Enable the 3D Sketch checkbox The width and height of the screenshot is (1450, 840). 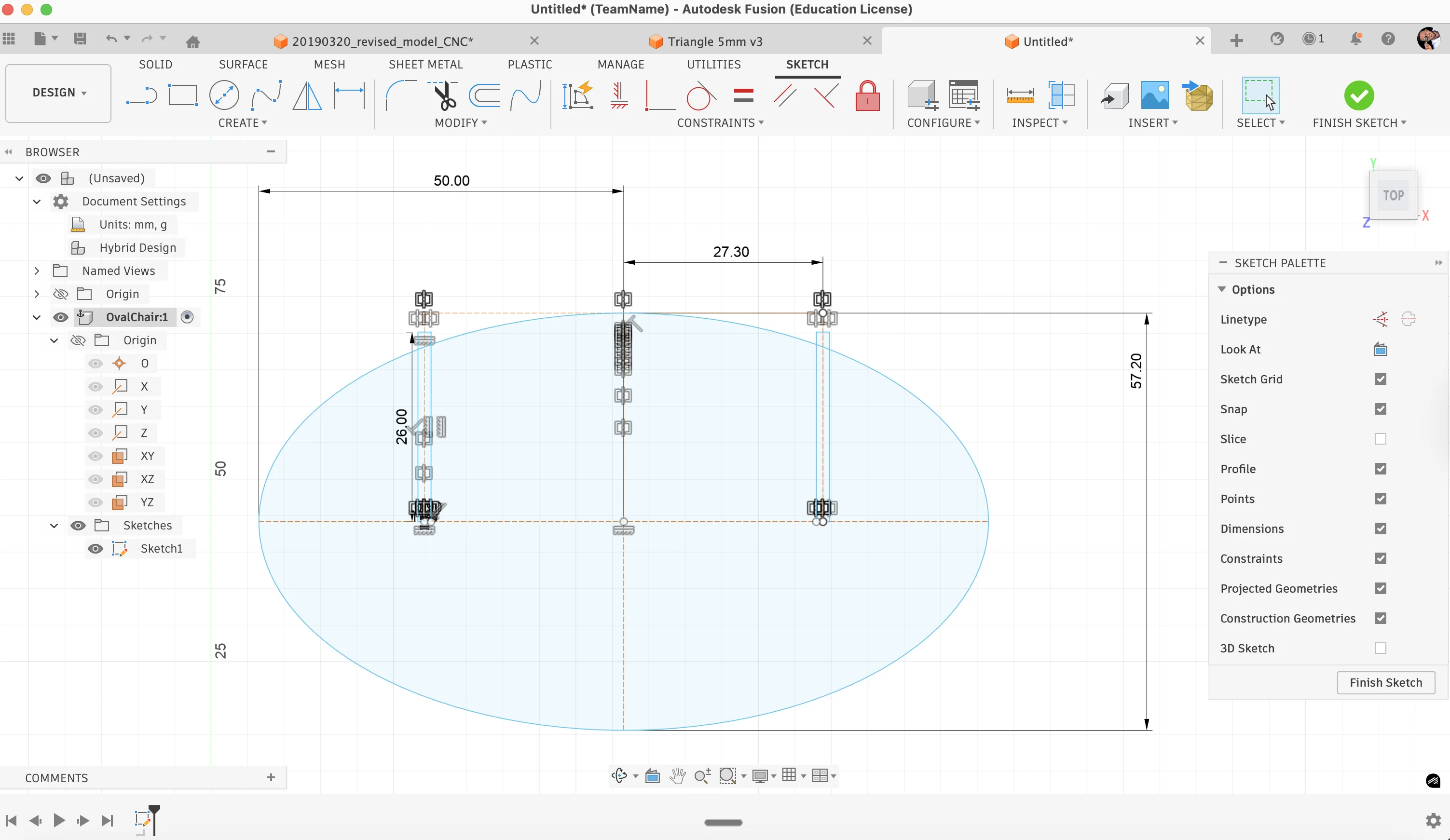point(1380,649)
